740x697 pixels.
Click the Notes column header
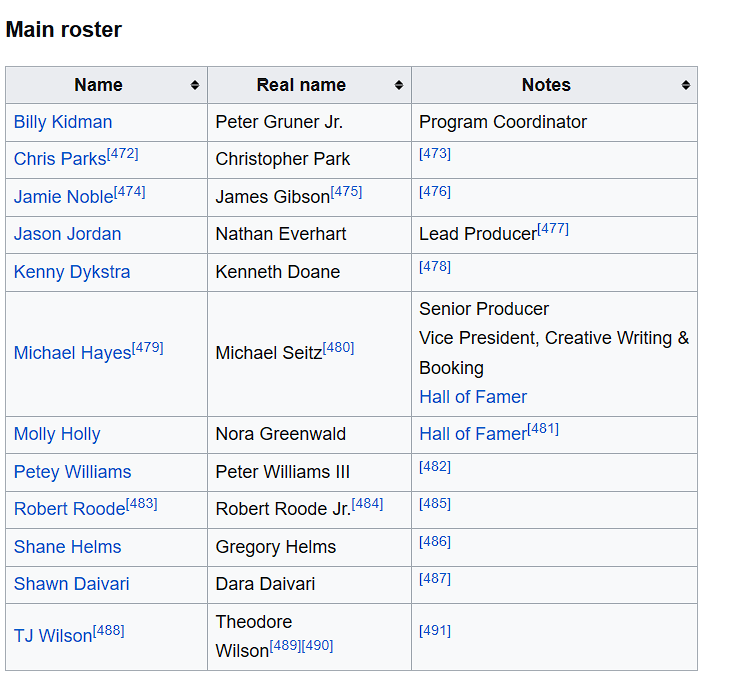click(555, 85)
